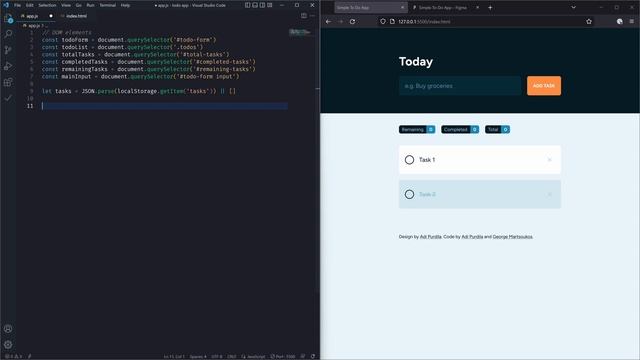Open the Spaces indentation selector
640x360 pixels.
click(x=198, y=356)
